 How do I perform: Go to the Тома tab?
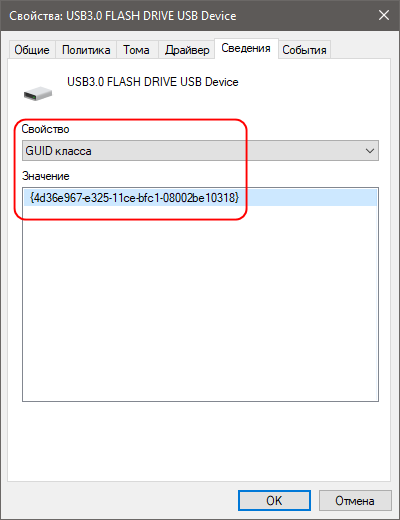[136, 50]
